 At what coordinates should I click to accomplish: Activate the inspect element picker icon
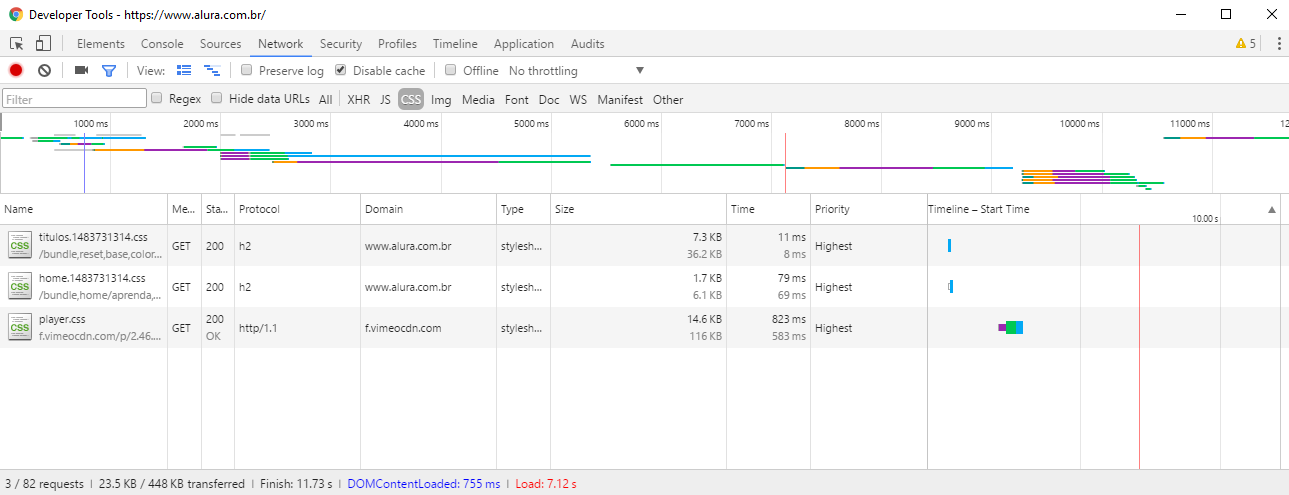point(17,44)
